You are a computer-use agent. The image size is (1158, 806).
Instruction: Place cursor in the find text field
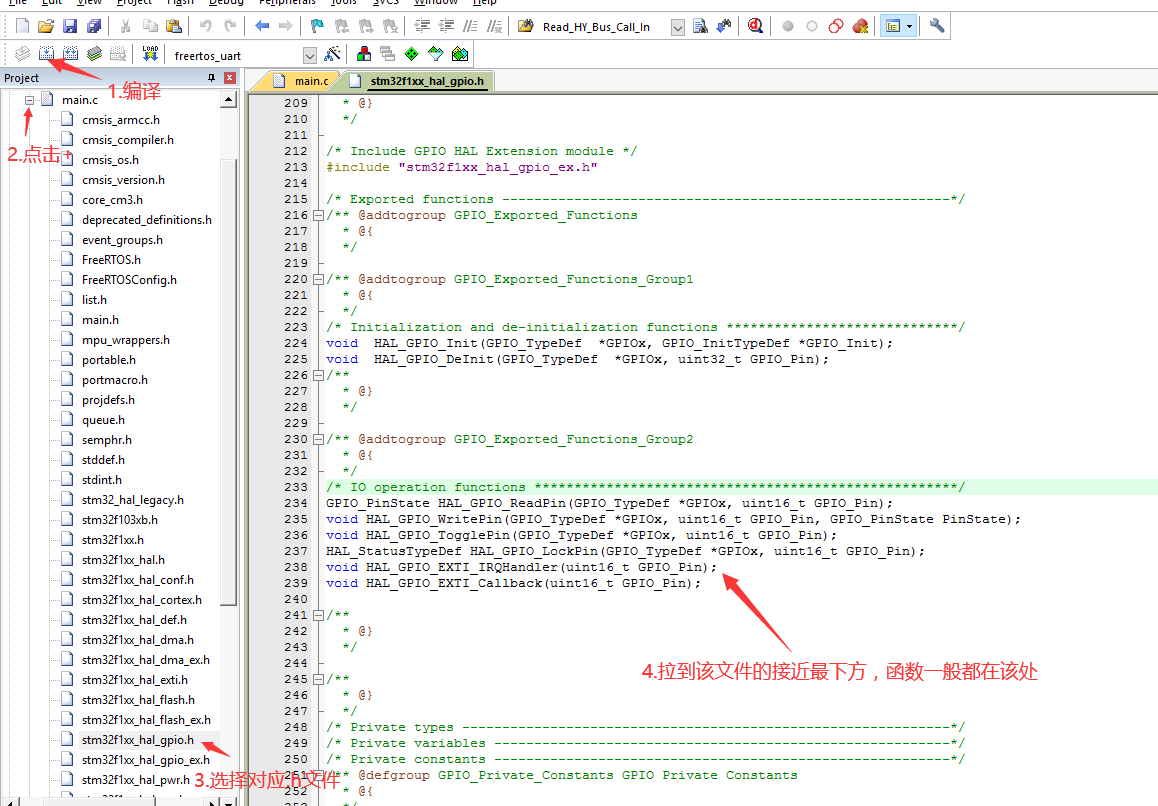(x=603, y=27)
